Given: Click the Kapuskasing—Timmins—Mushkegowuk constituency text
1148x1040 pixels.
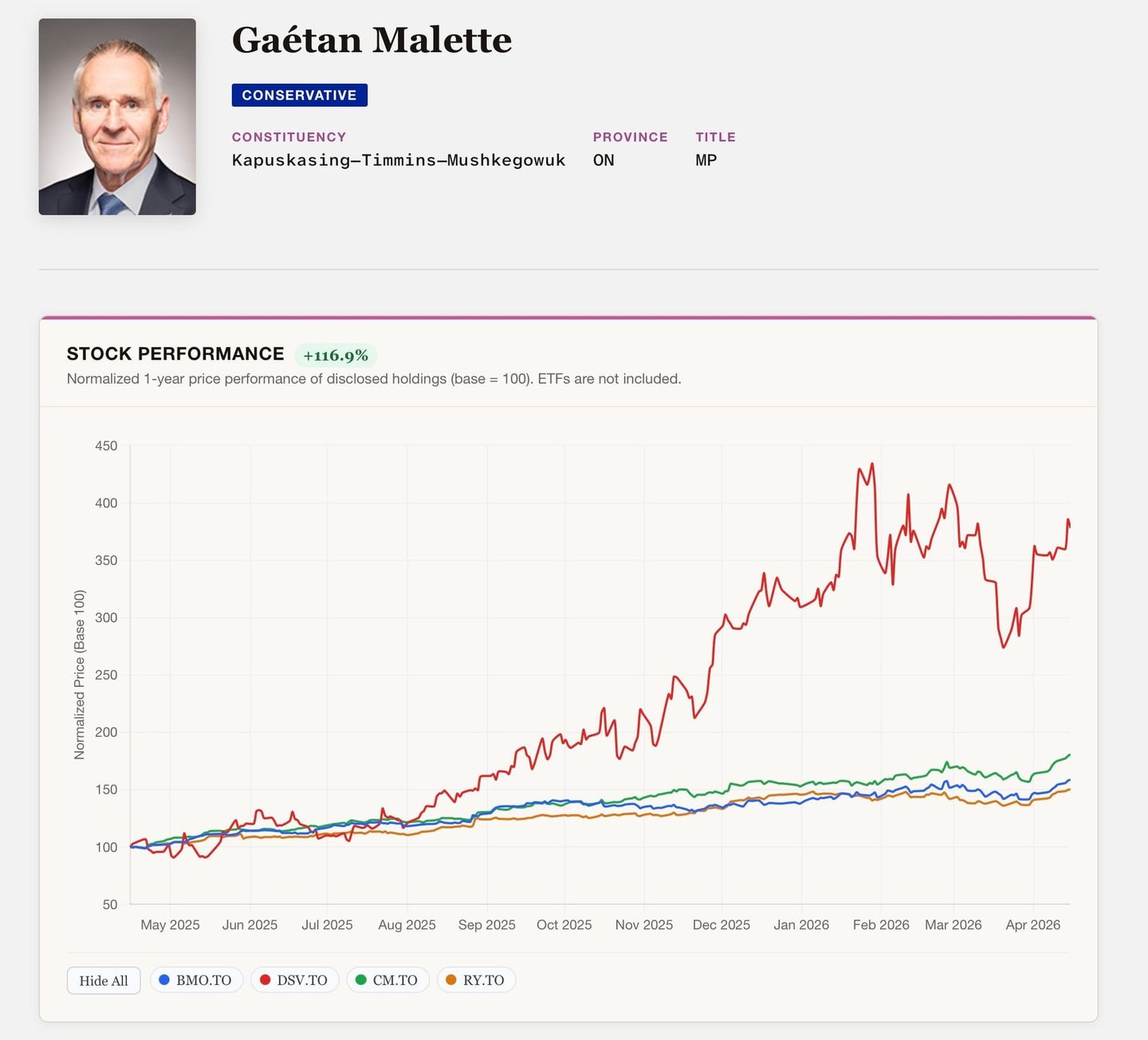Looking at the screenshot, I should coord(399,160).
